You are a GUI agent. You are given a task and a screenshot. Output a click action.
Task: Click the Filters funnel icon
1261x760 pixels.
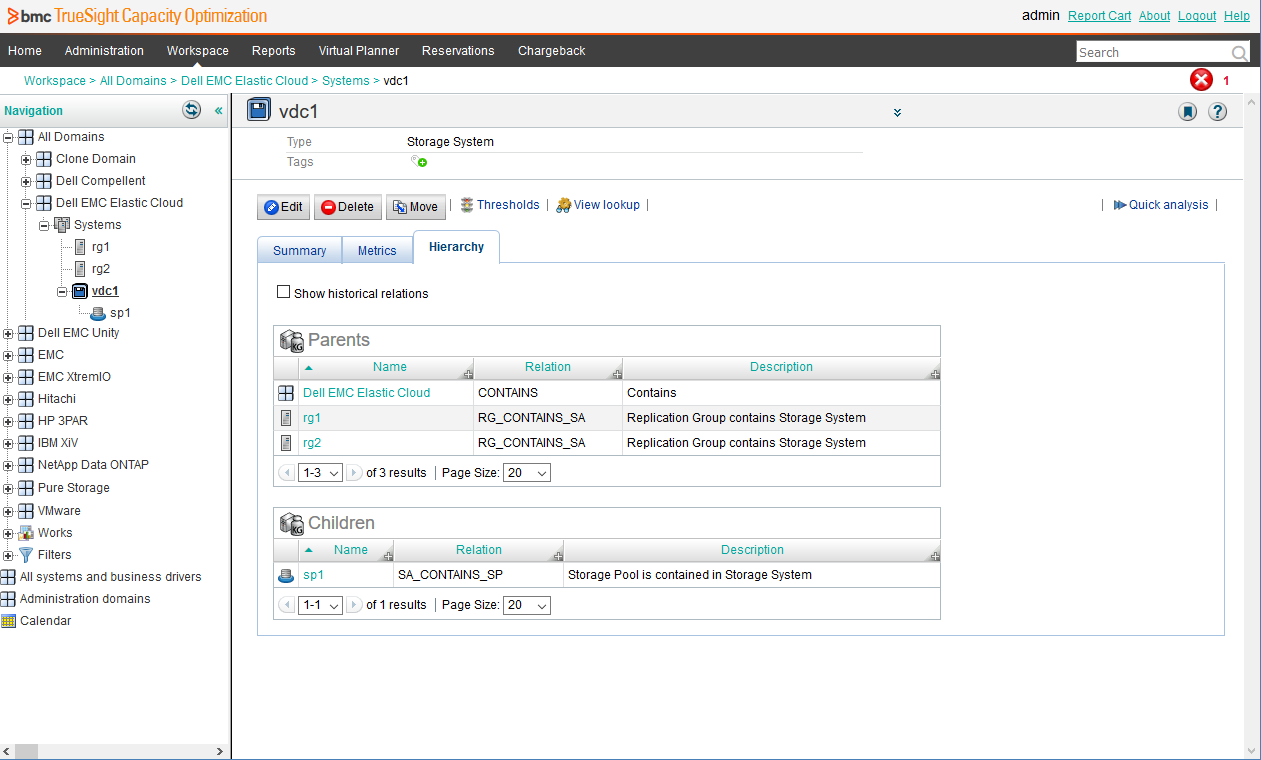tap(26, 555)
